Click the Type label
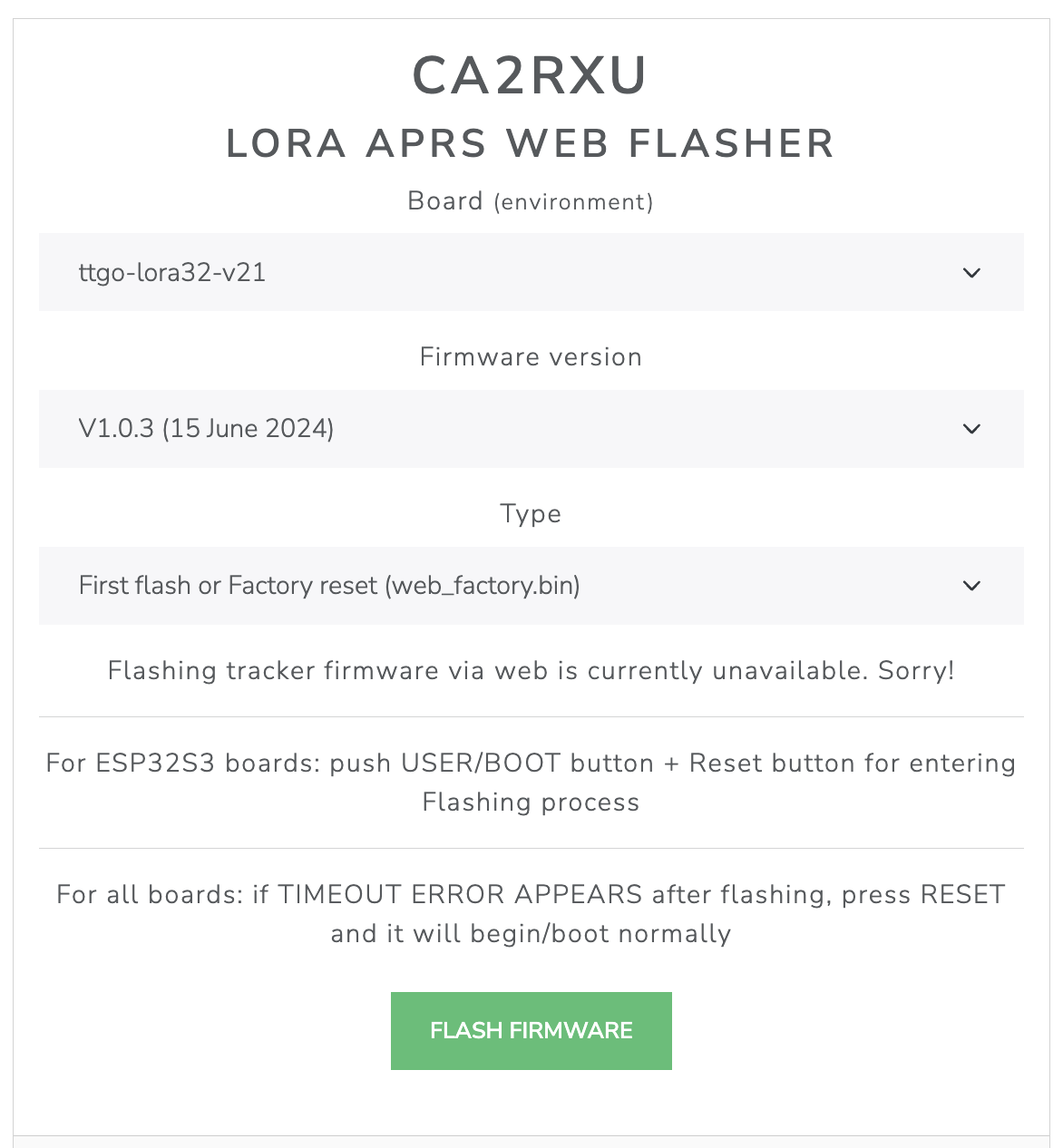 [531, 514]
